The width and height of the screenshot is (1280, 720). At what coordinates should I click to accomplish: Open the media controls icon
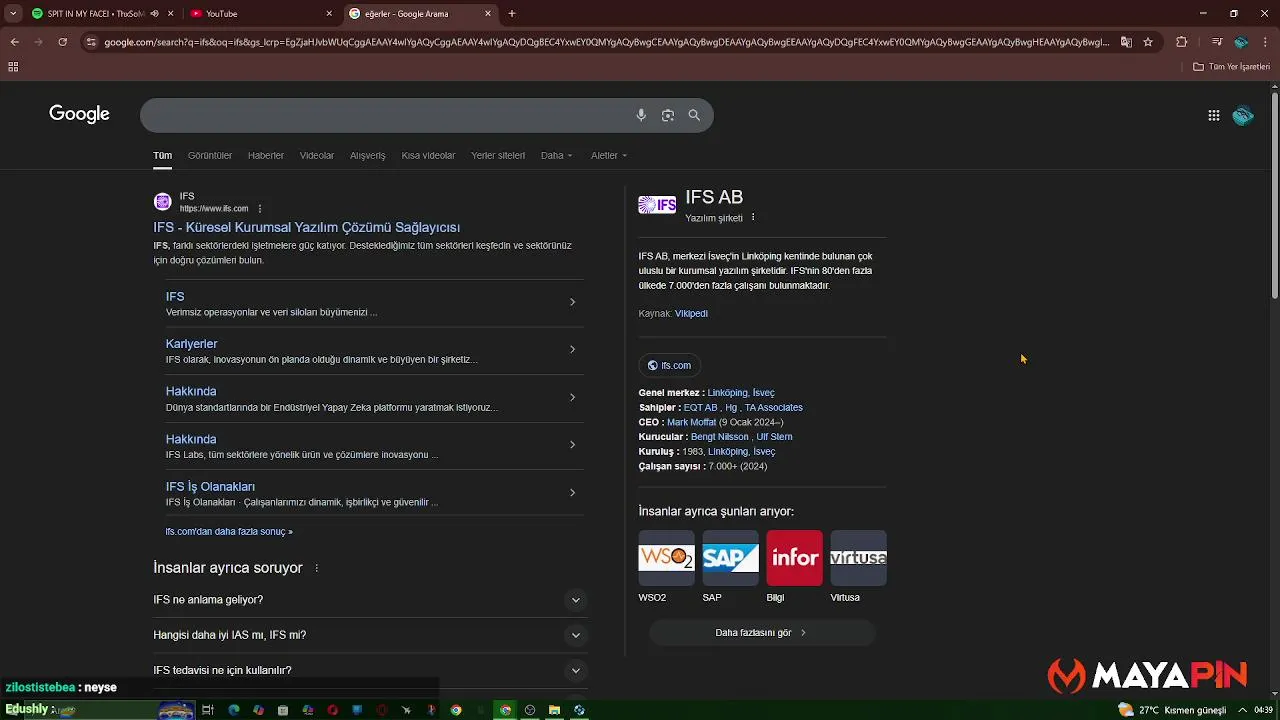1216,42
